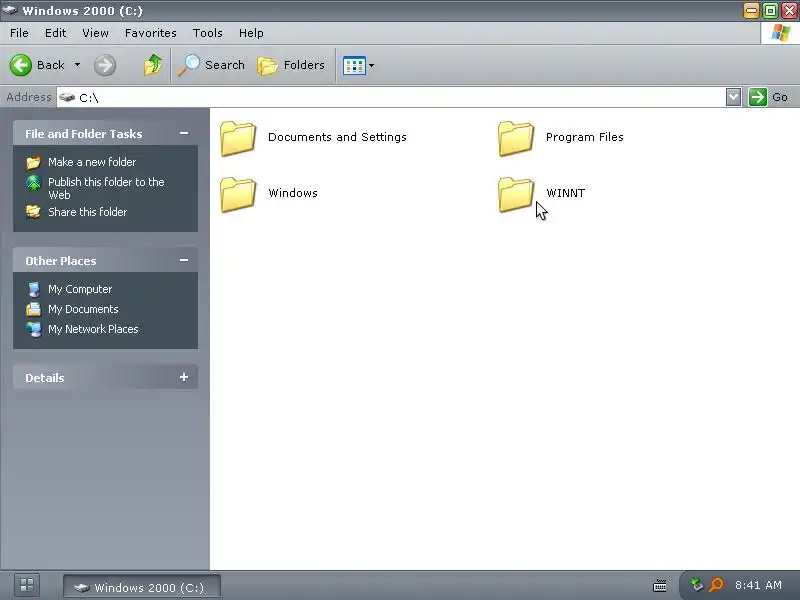Select the Program Files folder icon
This screenshot has width=800, height=600.
click(516, 138)
